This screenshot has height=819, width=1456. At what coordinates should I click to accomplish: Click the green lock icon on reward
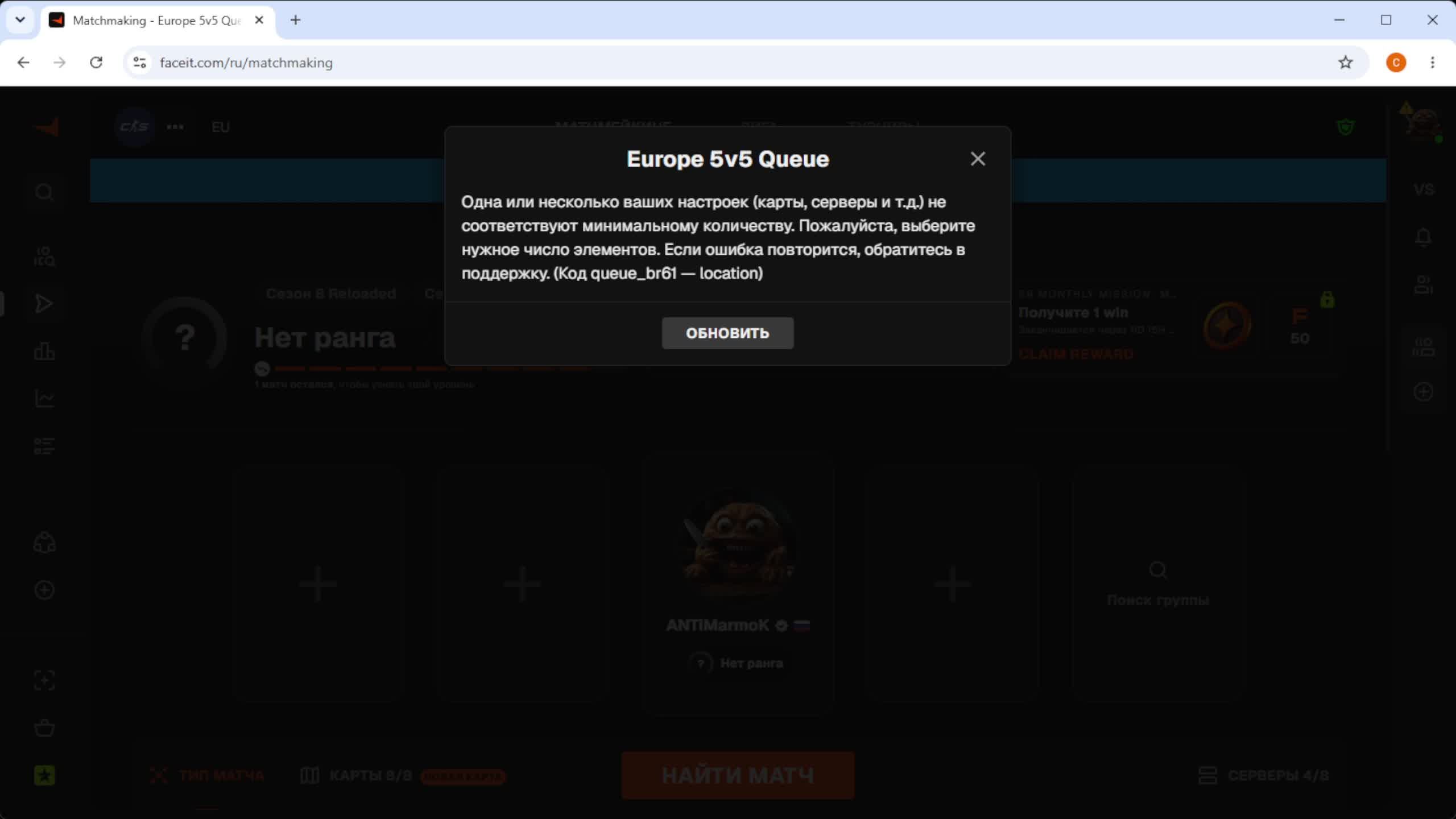[1327, 299]
